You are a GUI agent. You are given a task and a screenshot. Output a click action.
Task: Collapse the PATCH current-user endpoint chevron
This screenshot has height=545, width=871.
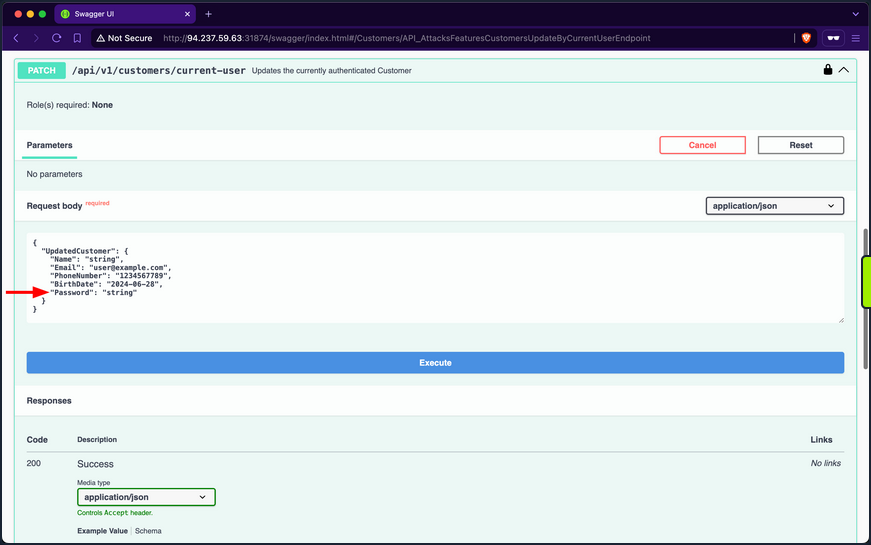[843, 70]
